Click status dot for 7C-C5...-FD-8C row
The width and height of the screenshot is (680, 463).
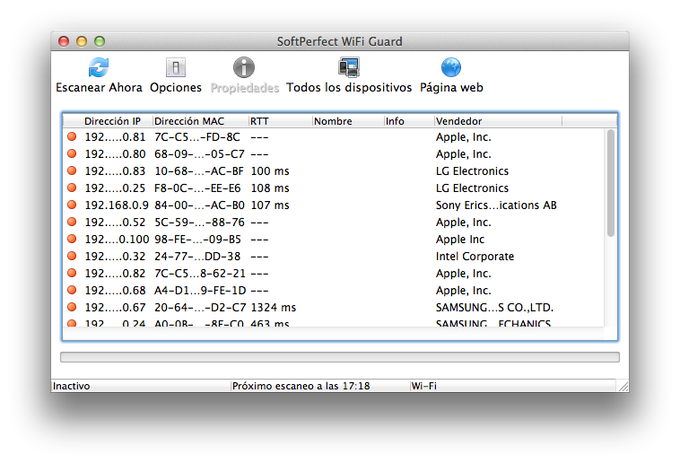(x=72, y=137)
